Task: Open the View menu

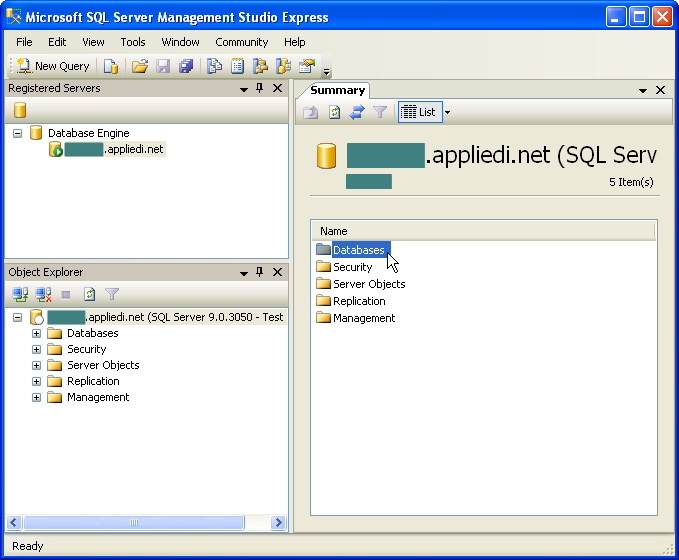Action: pyautogui.click(x=93, y=42)
